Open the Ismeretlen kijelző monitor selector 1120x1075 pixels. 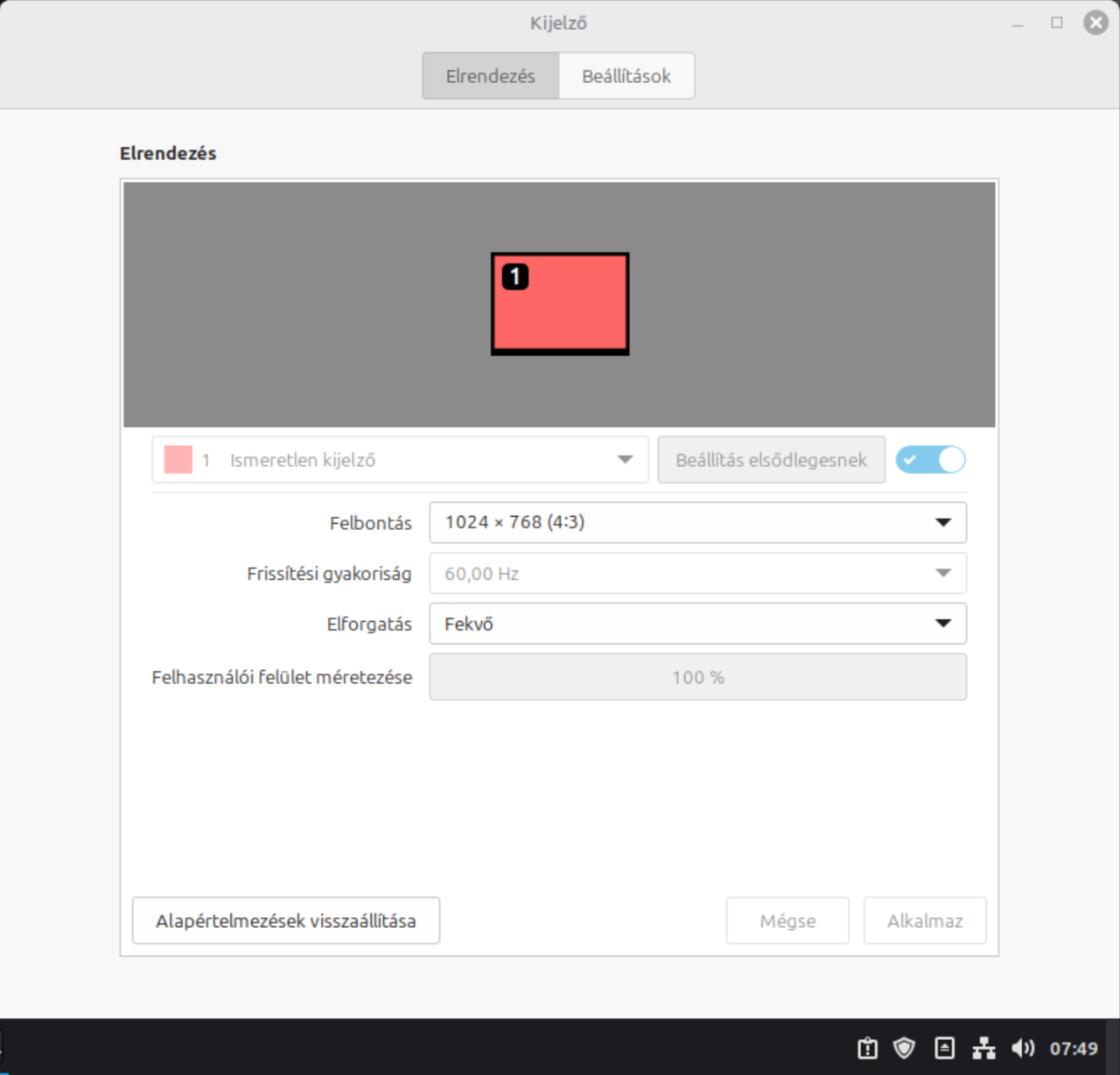point(400,460)
